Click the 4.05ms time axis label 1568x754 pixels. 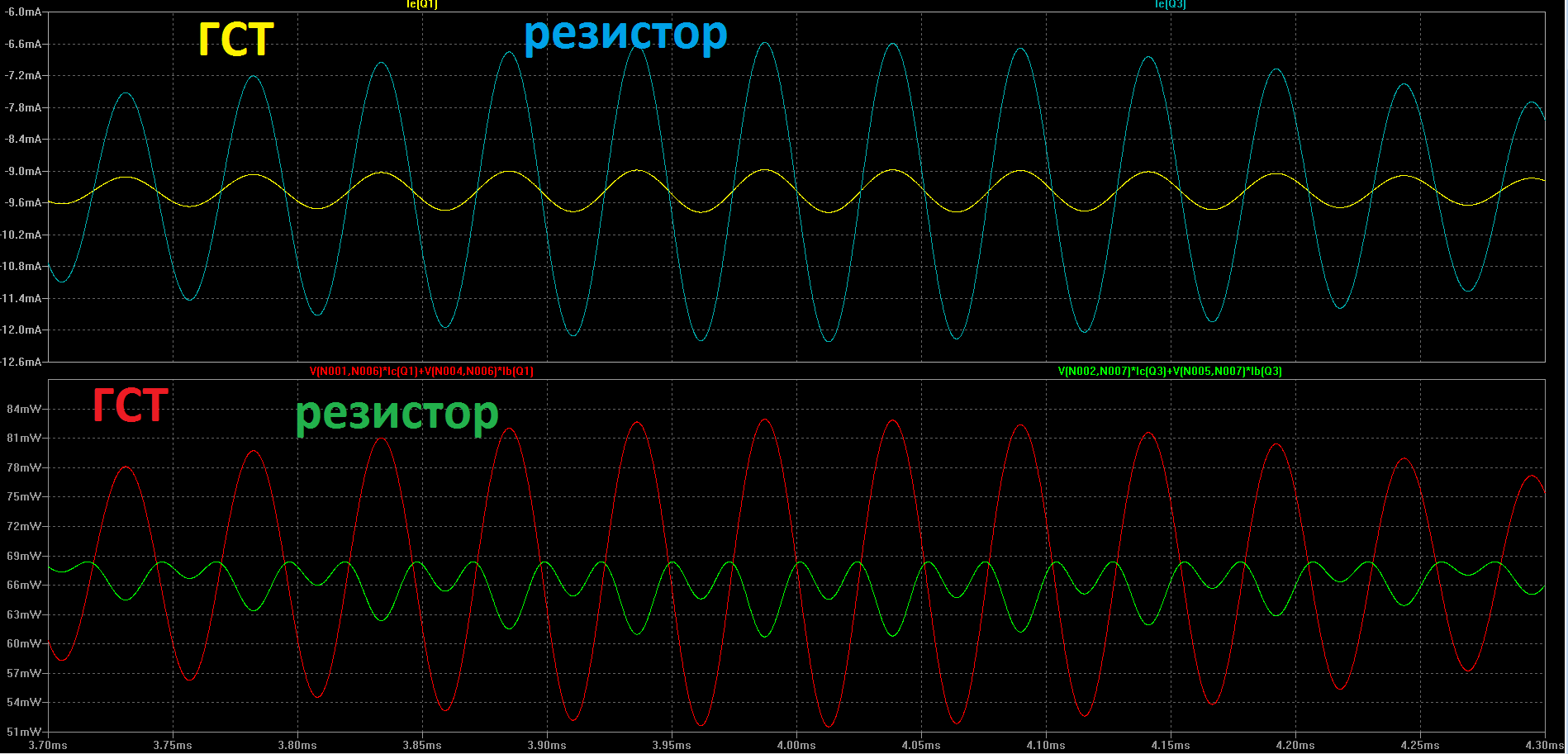(921, 745)
